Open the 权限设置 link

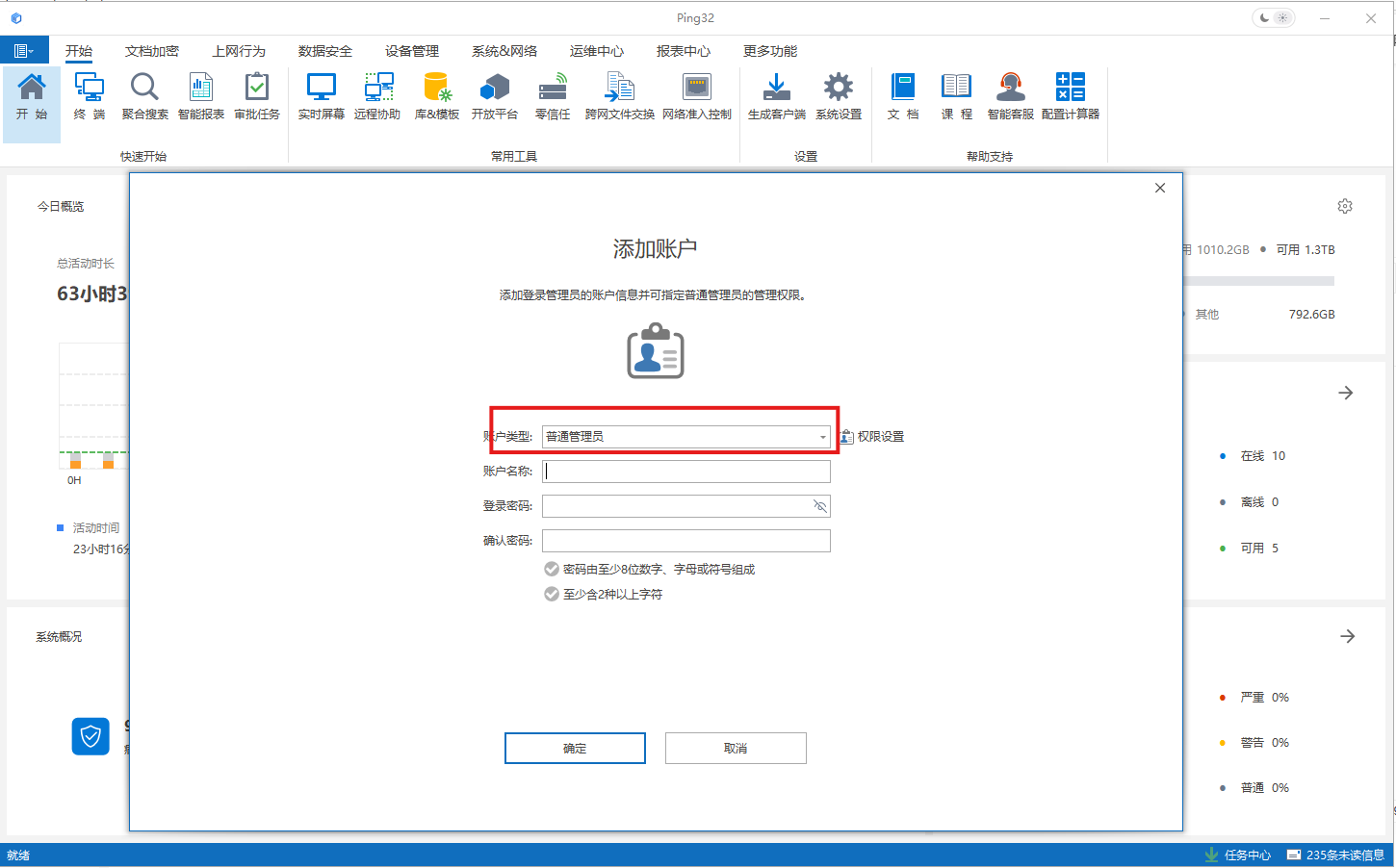[872, 437]
